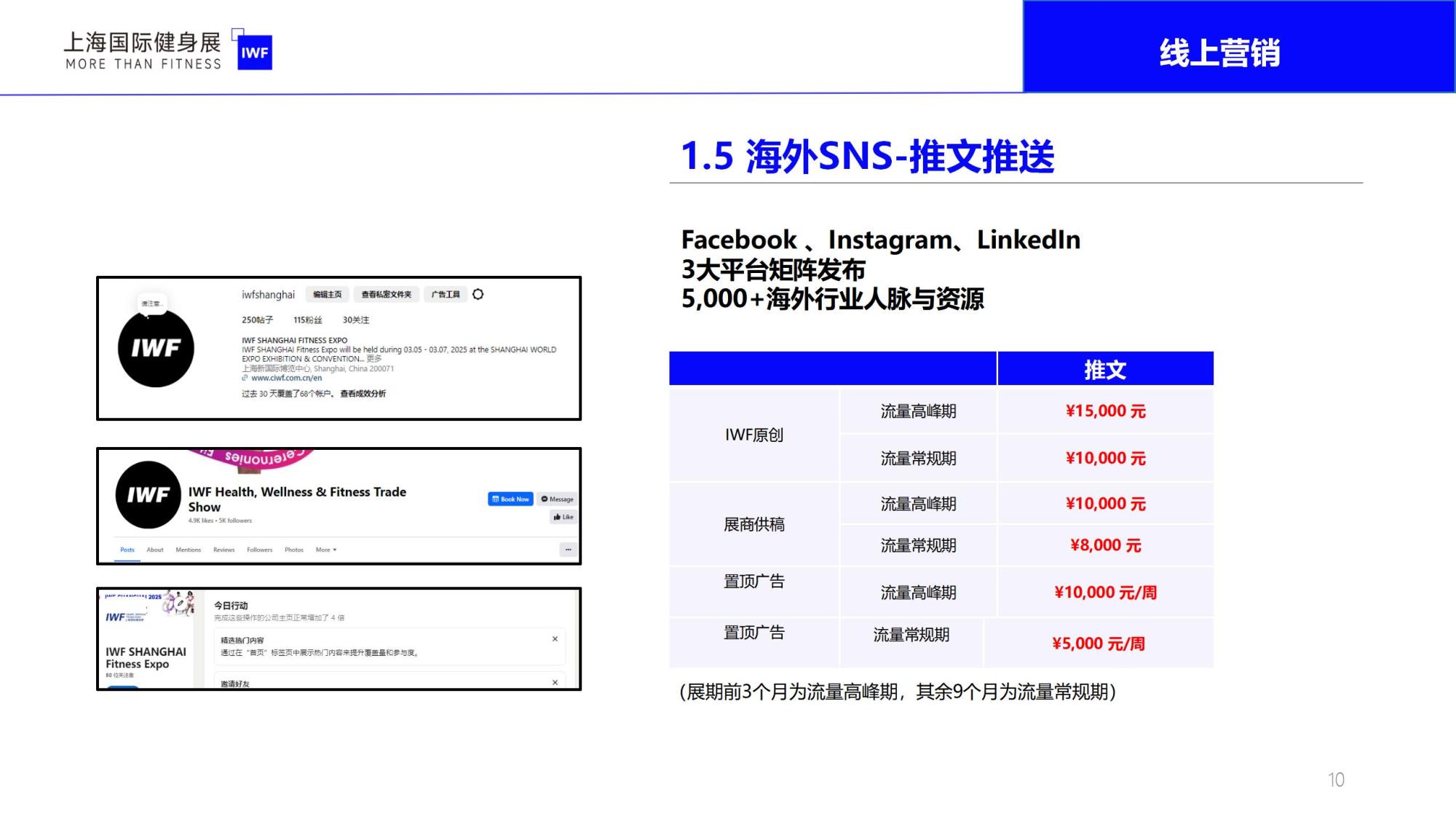
Task: Click the Facebook Message button
Action: tap(558, 499)
